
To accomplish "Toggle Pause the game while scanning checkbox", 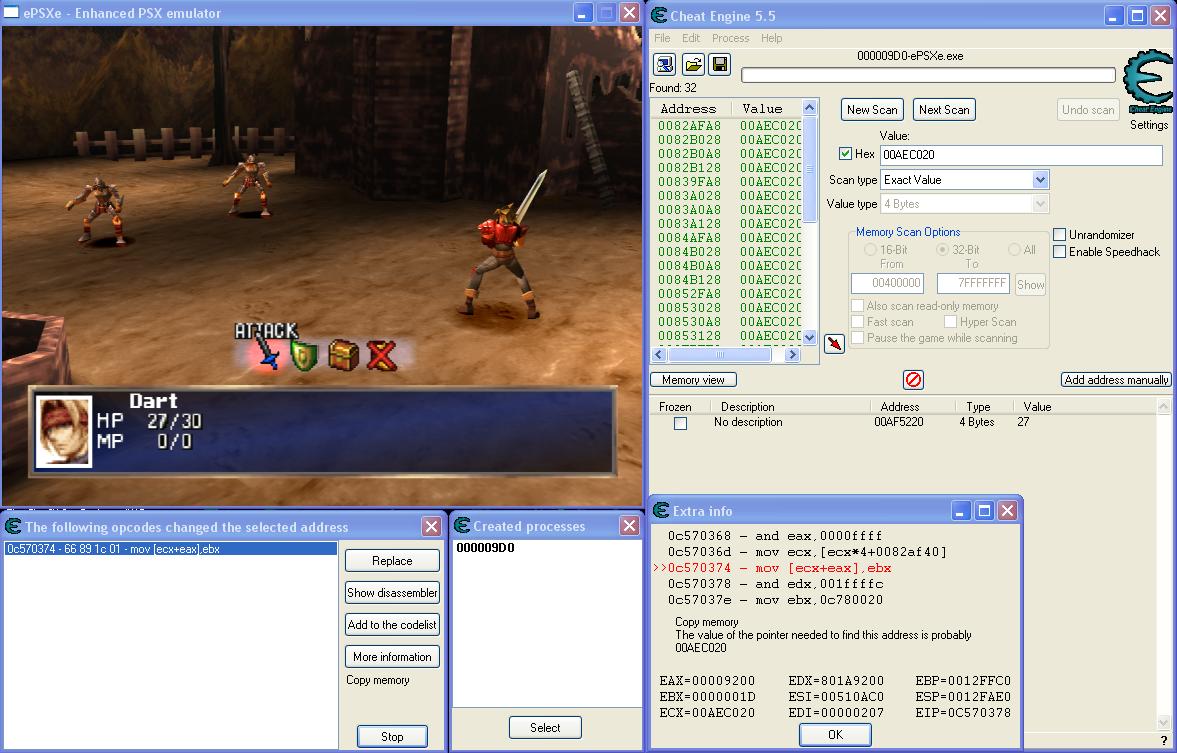I will point(857,338).
